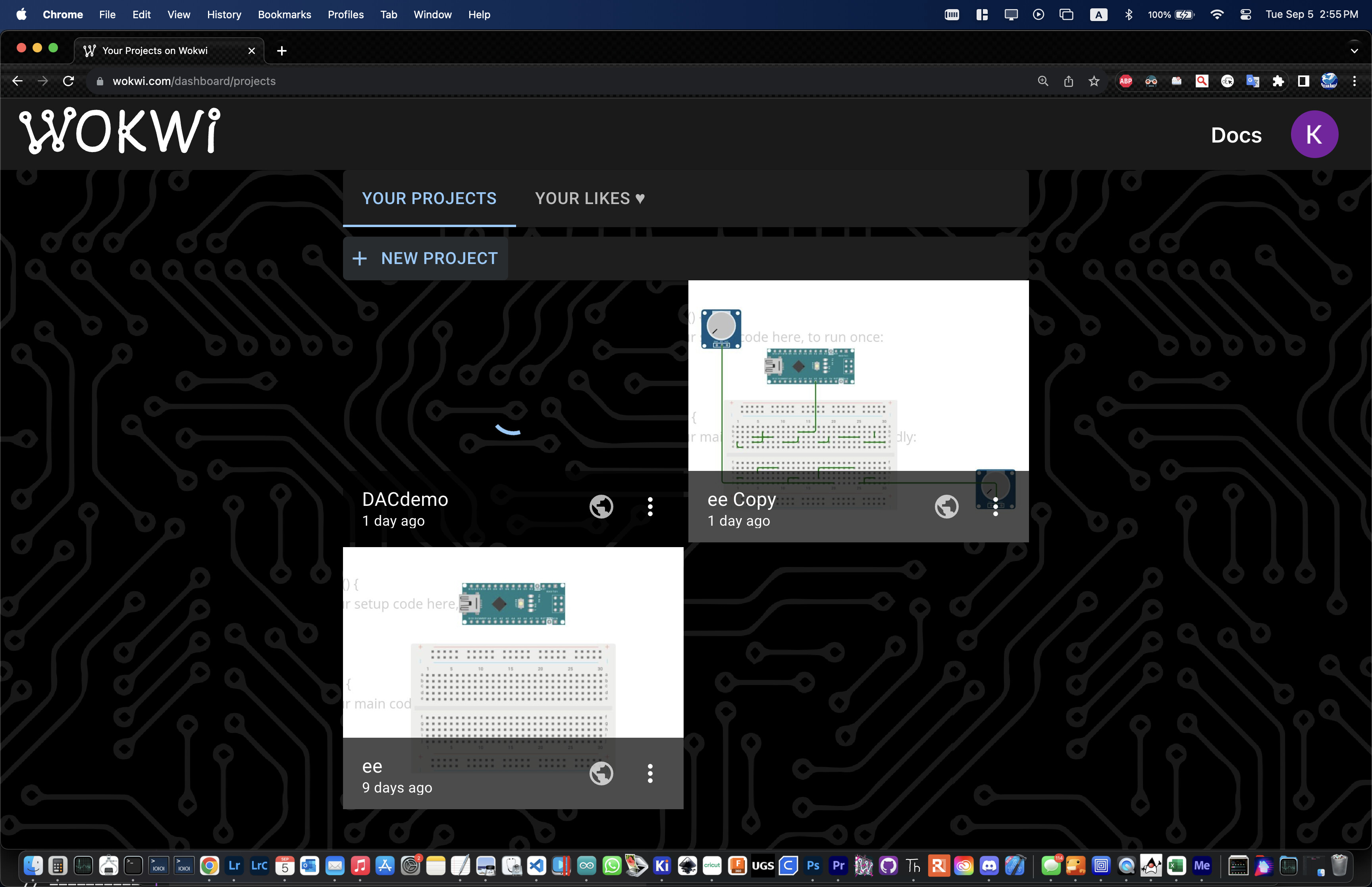Open the macOS Control Center
1372x887 pixels.
(1245, 14)
